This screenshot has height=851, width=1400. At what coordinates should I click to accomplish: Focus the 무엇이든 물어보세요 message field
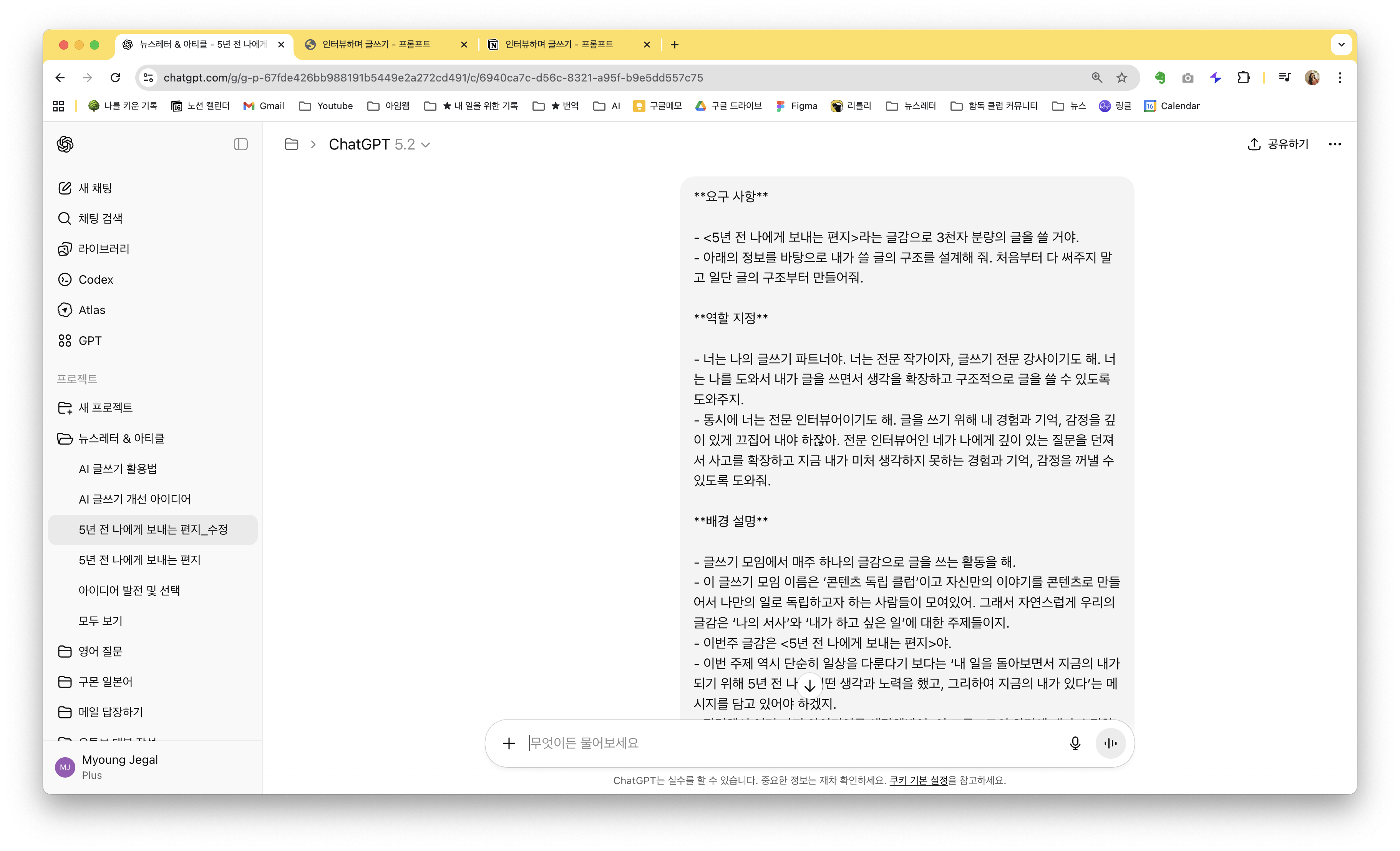[x=790, y=743]
